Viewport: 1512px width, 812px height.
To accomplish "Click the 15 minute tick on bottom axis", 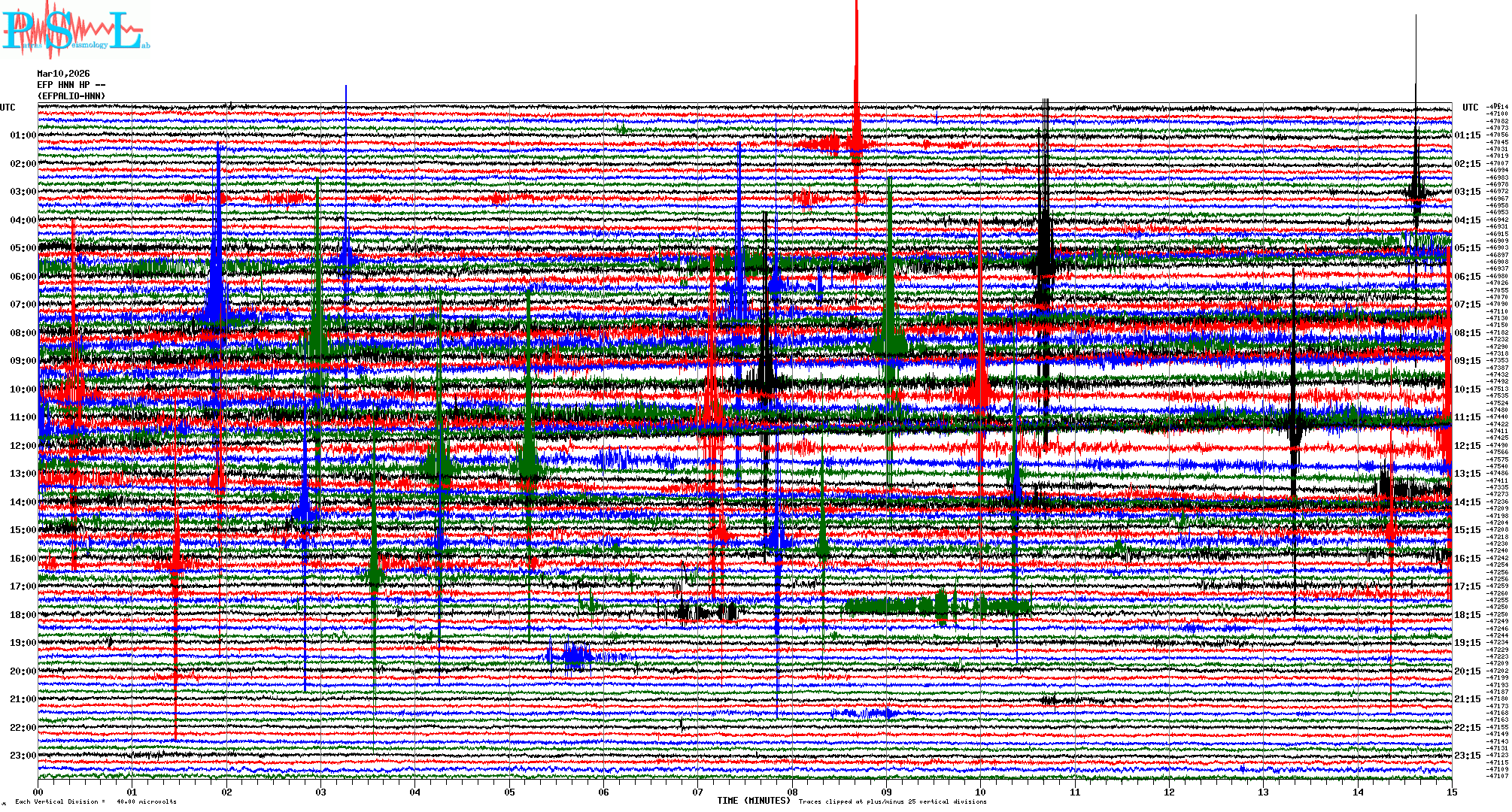I will click(x=1451, y=792).
